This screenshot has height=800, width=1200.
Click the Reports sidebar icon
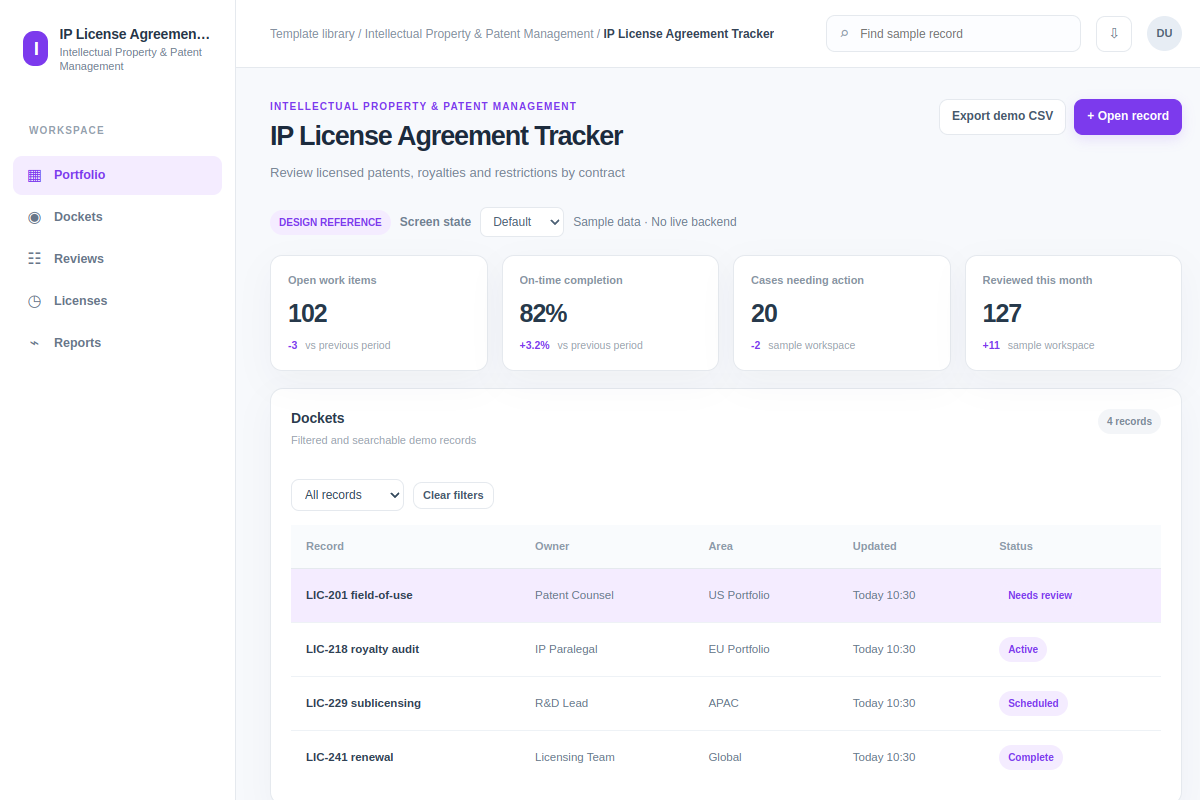coord(35,343)
